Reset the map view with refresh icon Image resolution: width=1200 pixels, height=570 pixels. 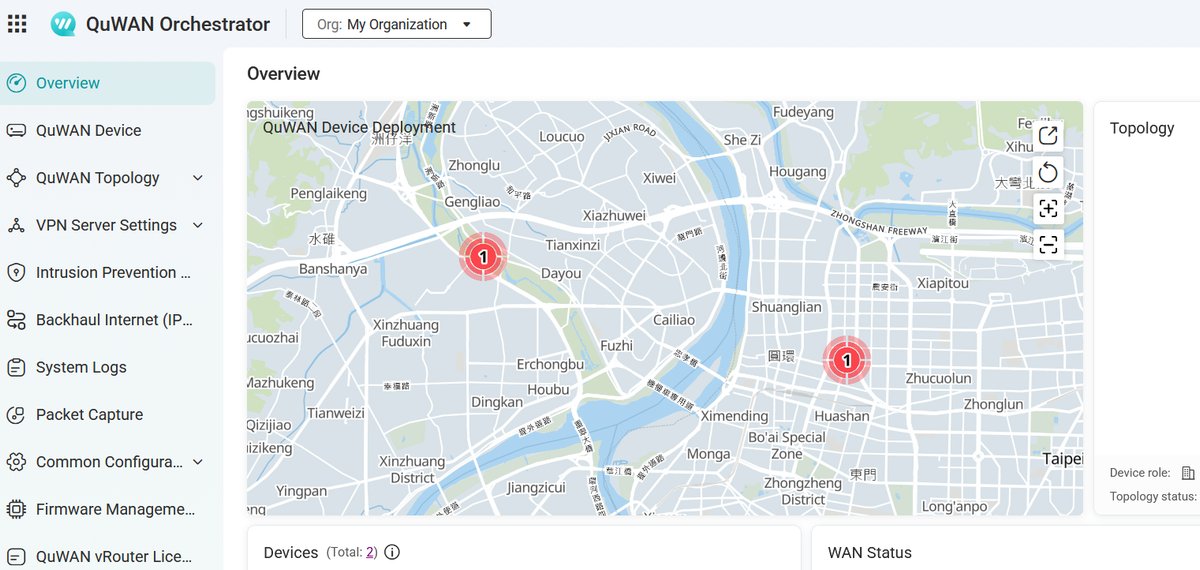(1048, 173)
